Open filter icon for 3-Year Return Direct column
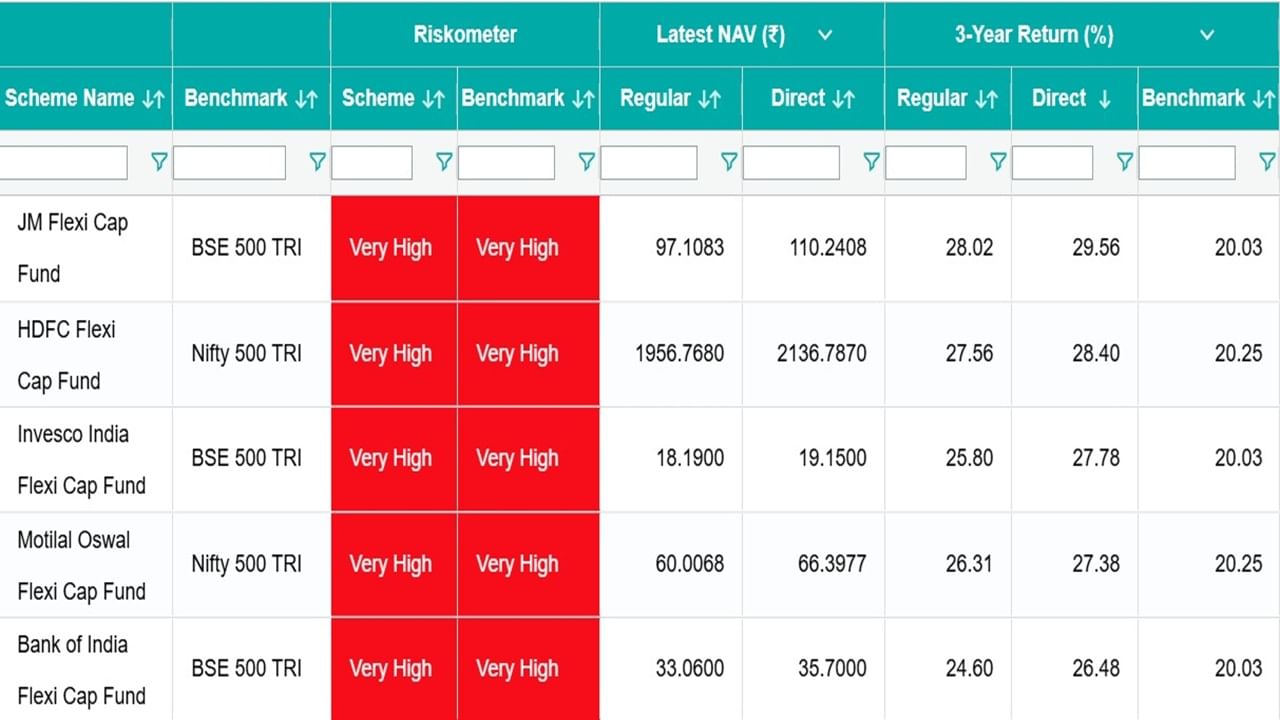1280x720 pixels. 1124,162
